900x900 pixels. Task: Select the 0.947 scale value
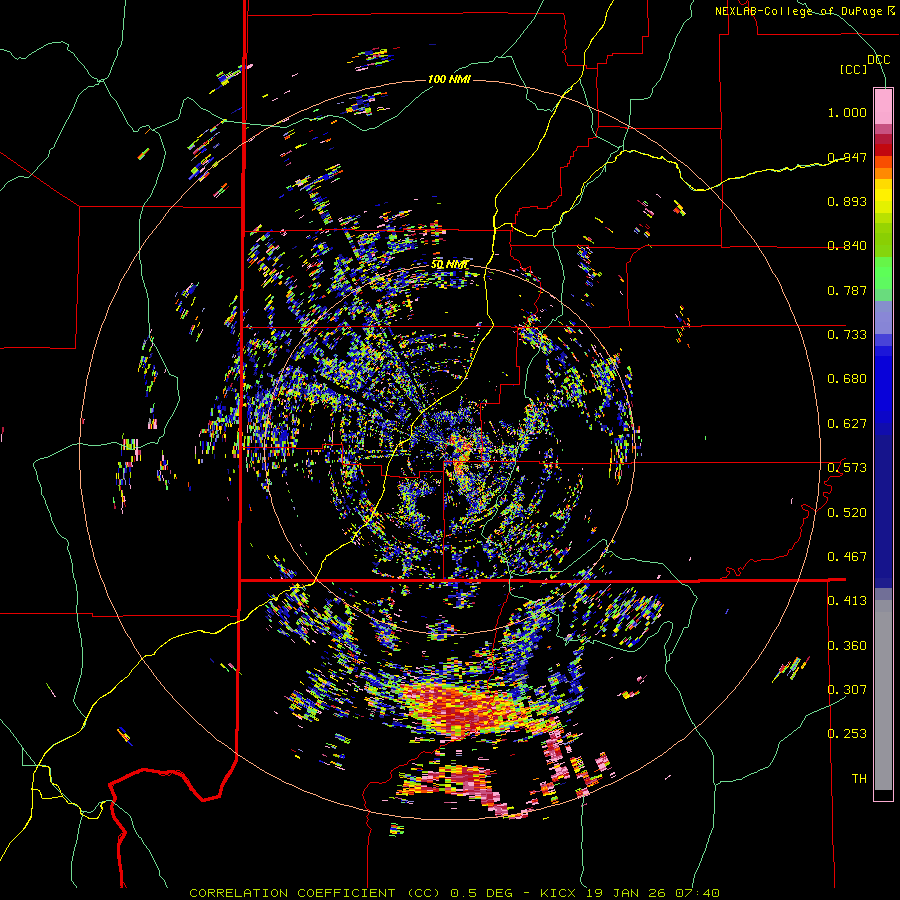point(847,157)
